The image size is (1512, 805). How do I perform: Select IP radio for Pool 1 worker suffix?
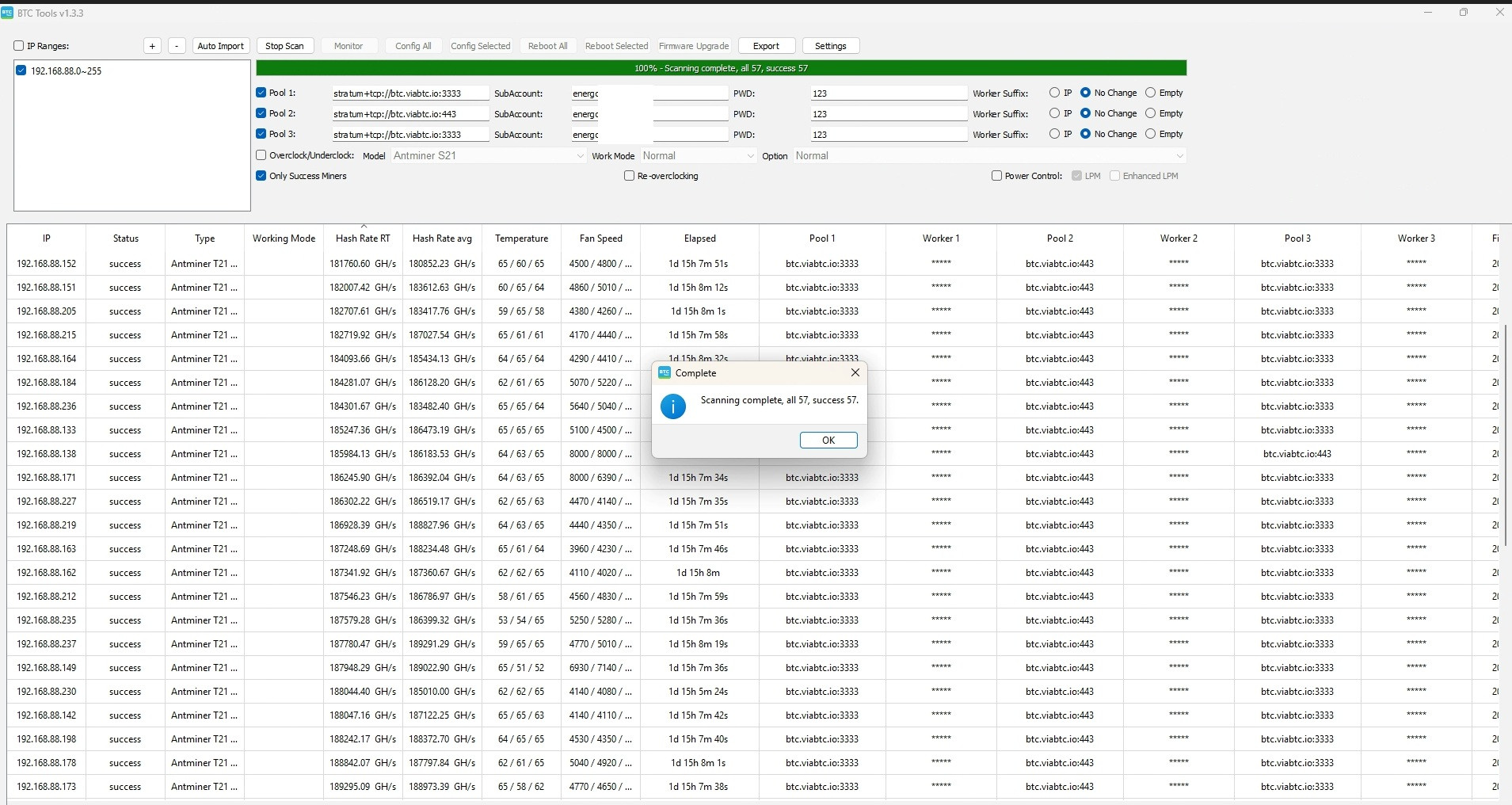(1054, 93)
